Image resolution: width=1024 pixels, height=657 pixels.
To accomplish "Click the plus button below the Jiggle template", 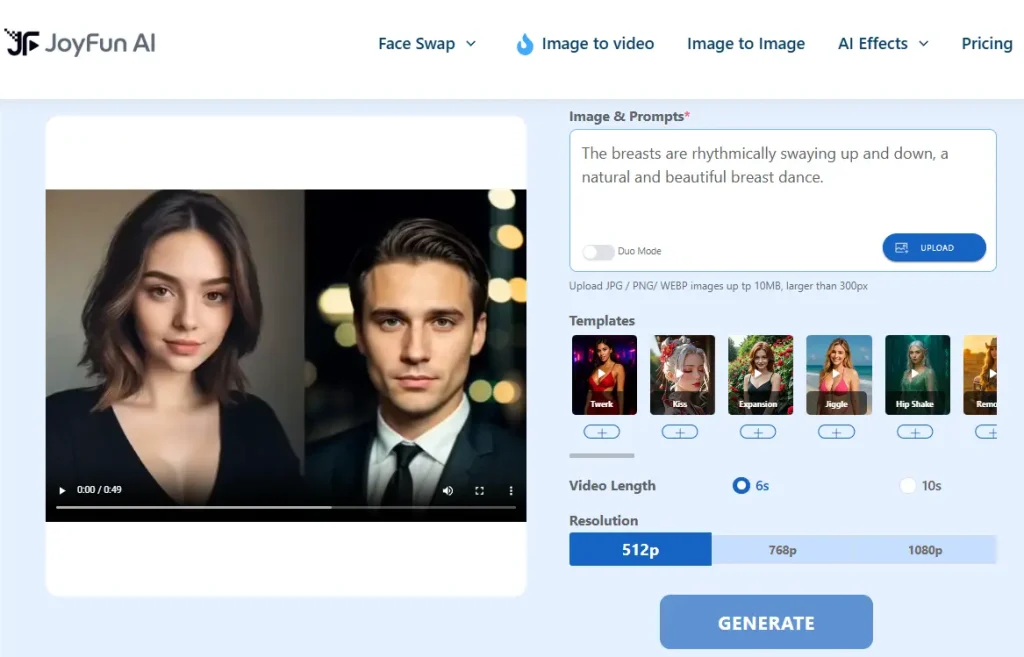I will (x=837, y=432).
